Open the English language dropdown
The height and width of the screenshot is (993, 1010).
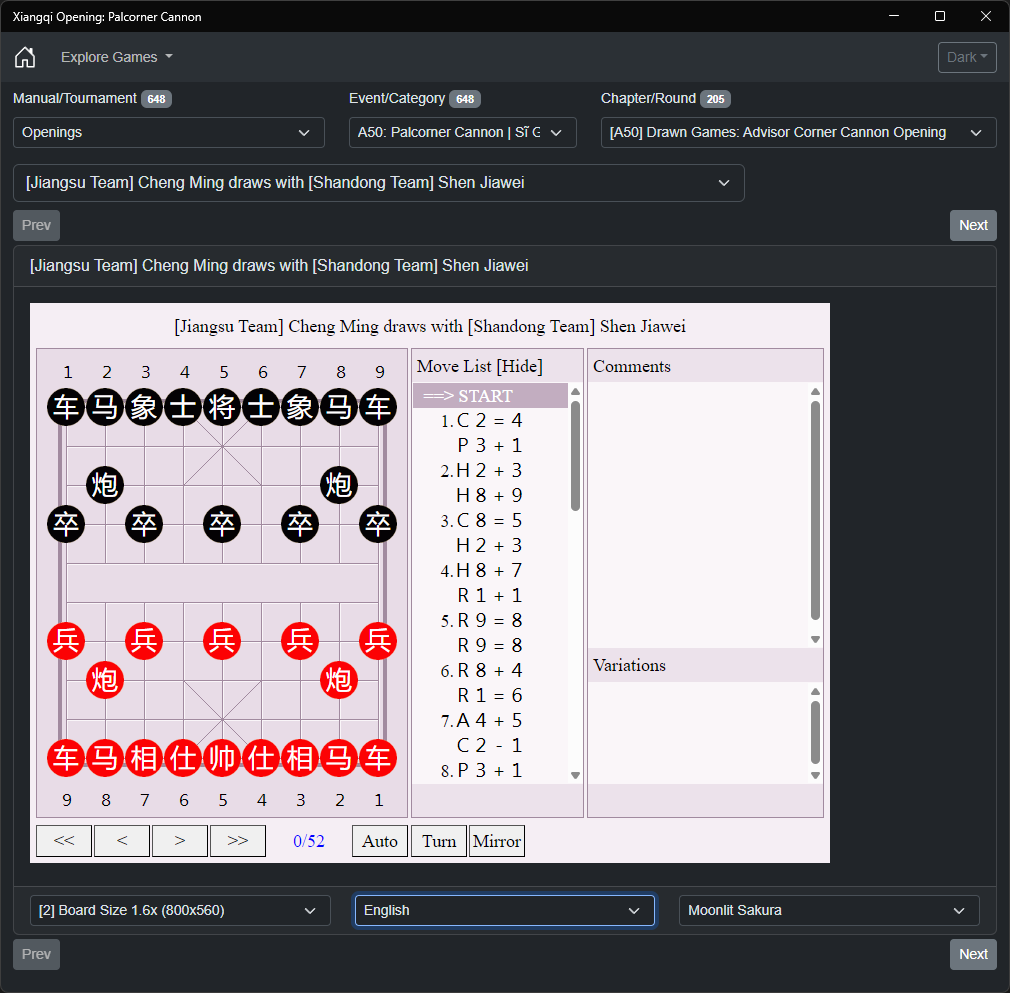[x=505, y=911]
